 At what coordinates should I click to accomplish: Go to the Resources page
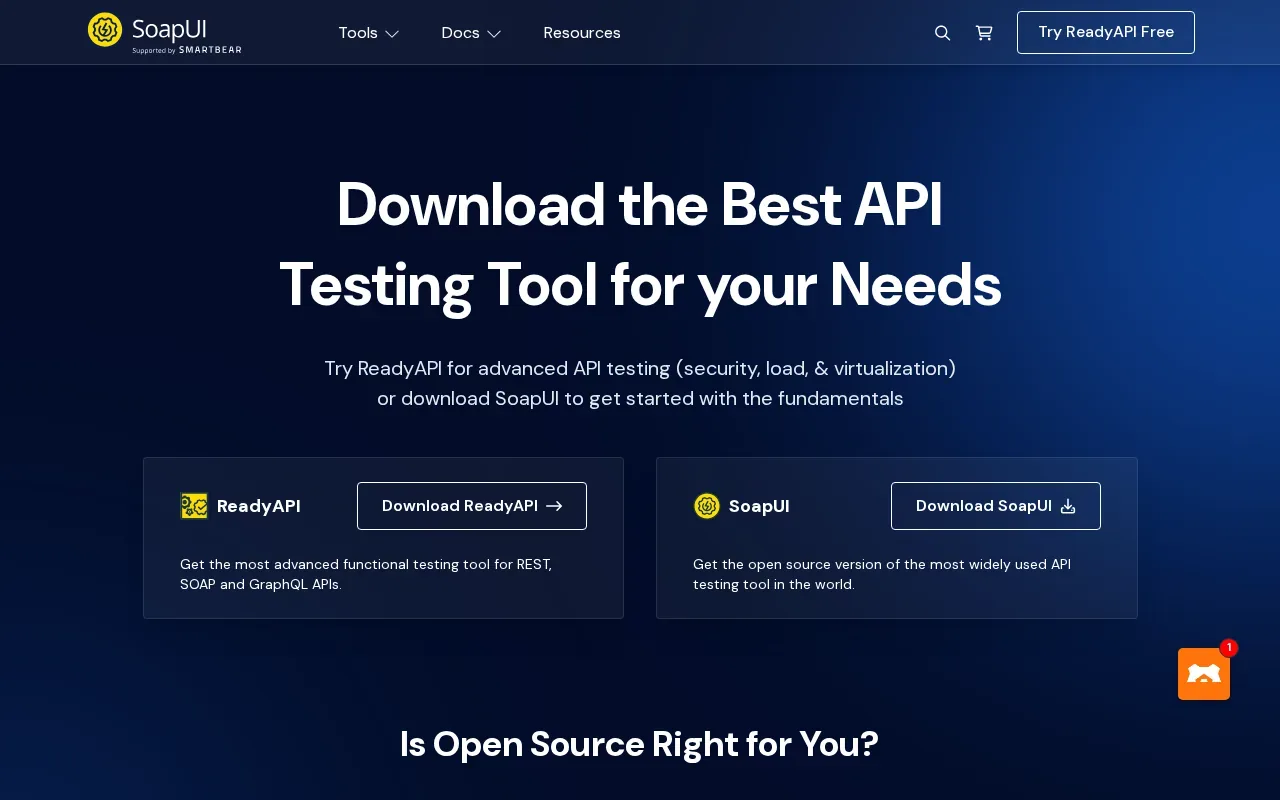click(x=582, y=33)
